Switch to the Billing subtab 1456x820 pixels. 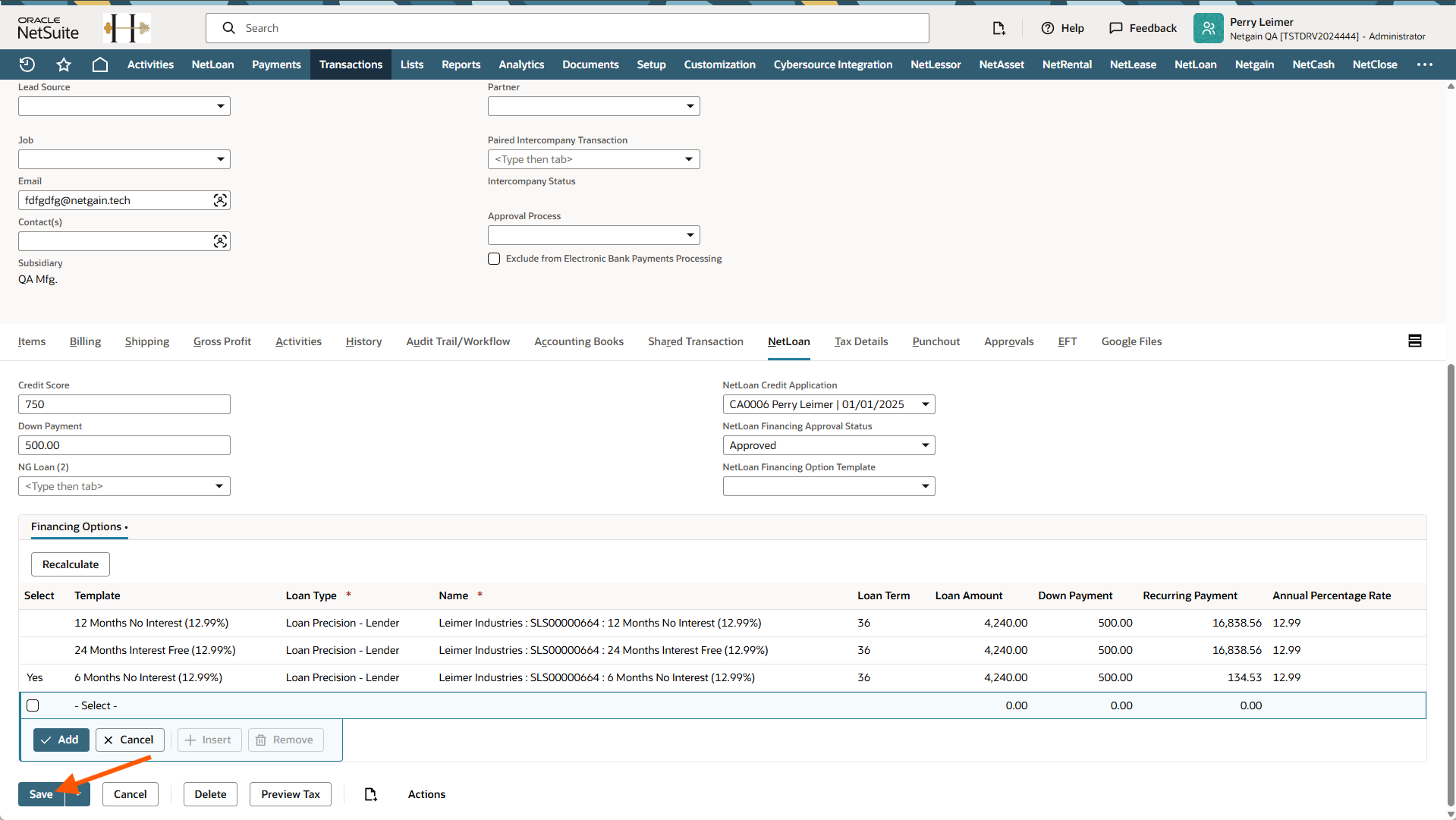85,341
